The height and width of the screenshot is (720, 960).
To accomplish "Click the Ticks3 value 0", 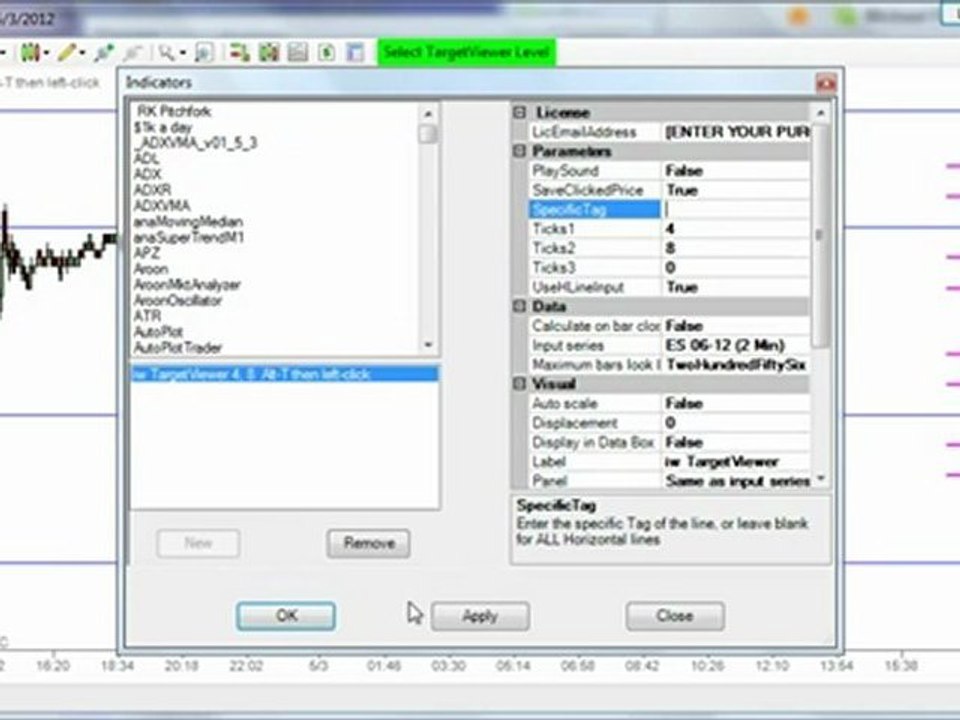I will click(737, 268).
